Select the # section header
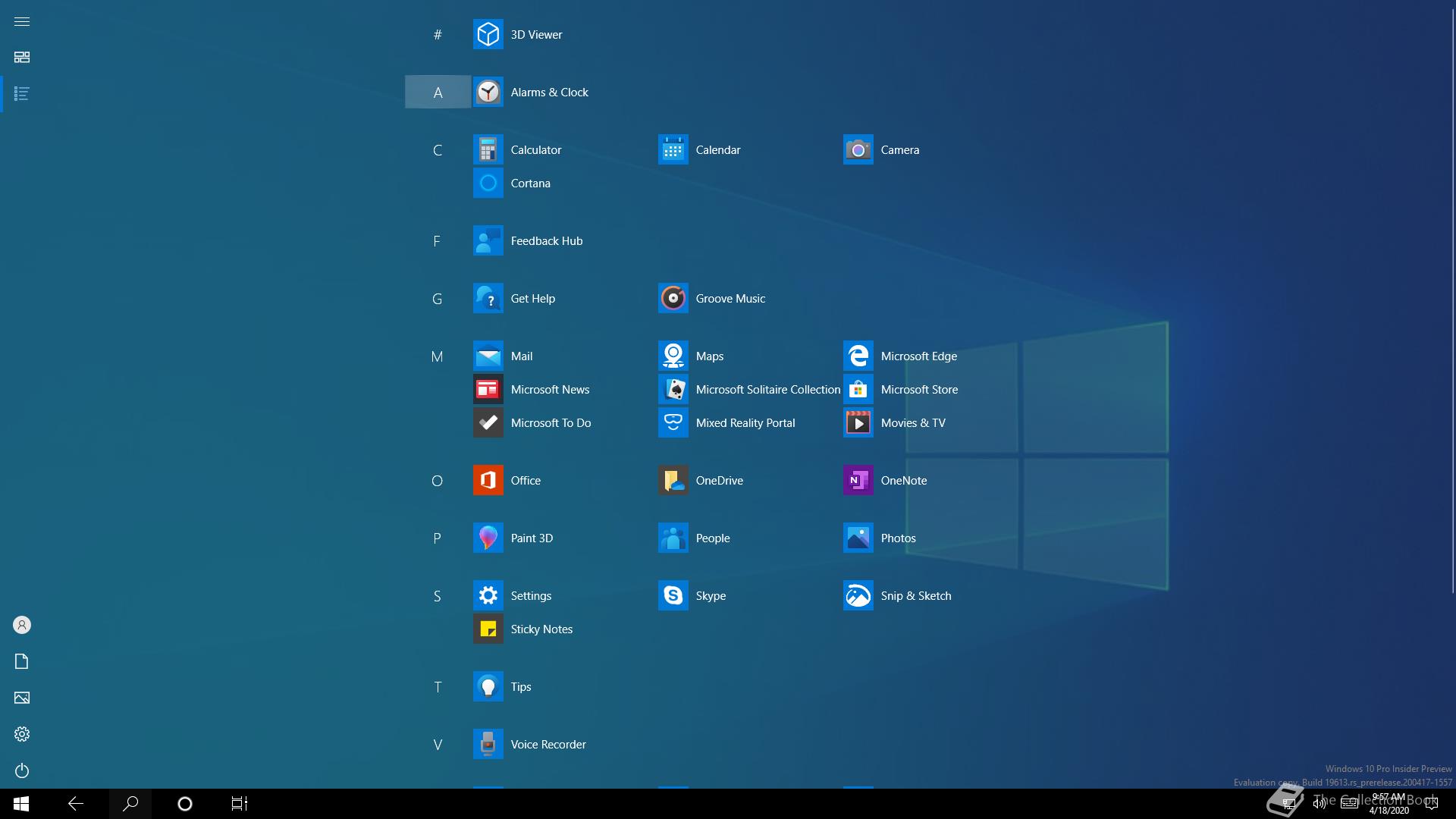This screenshot has width=1456, height=819. (438, 34)
